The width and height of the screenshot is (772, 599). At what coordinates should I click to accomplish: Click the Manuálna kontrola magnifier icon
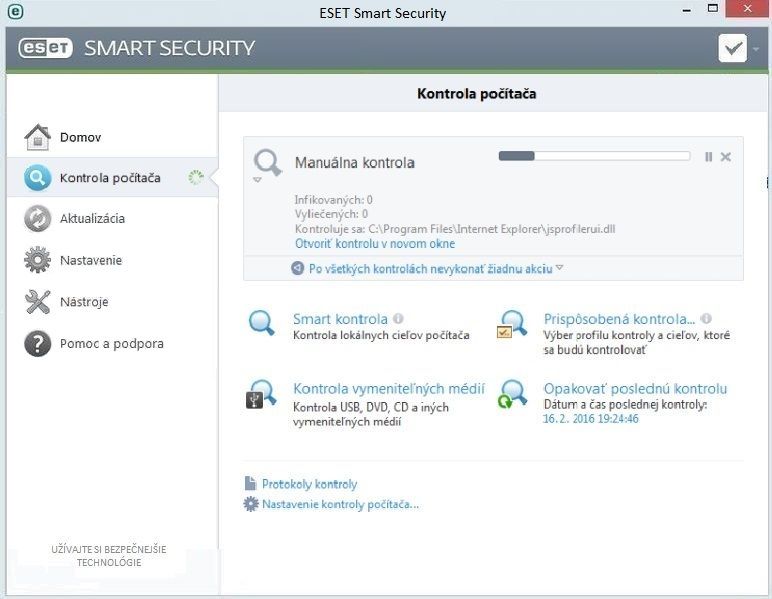pyautogui.click(x=267, y=163)
